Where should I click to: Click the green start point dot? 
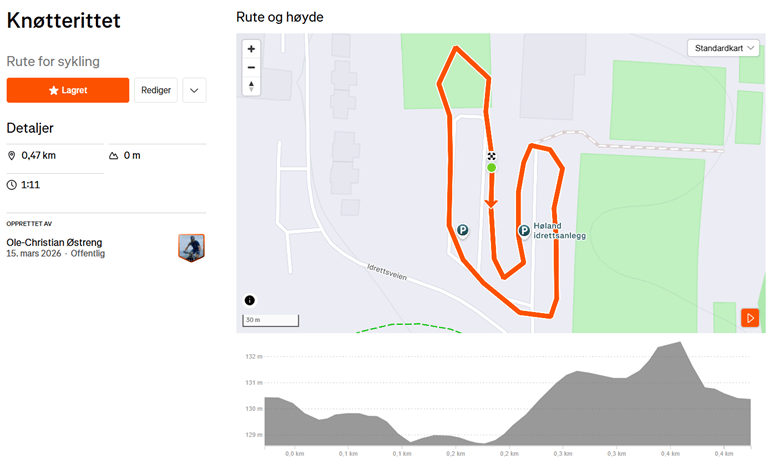tap(491, 168)
